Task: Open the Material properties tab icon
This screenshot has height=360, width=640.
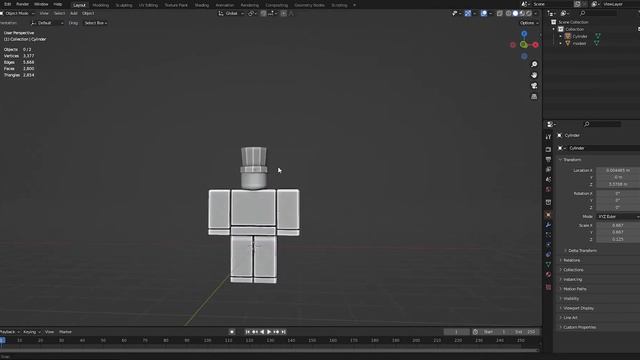Action: pos(548,275)
